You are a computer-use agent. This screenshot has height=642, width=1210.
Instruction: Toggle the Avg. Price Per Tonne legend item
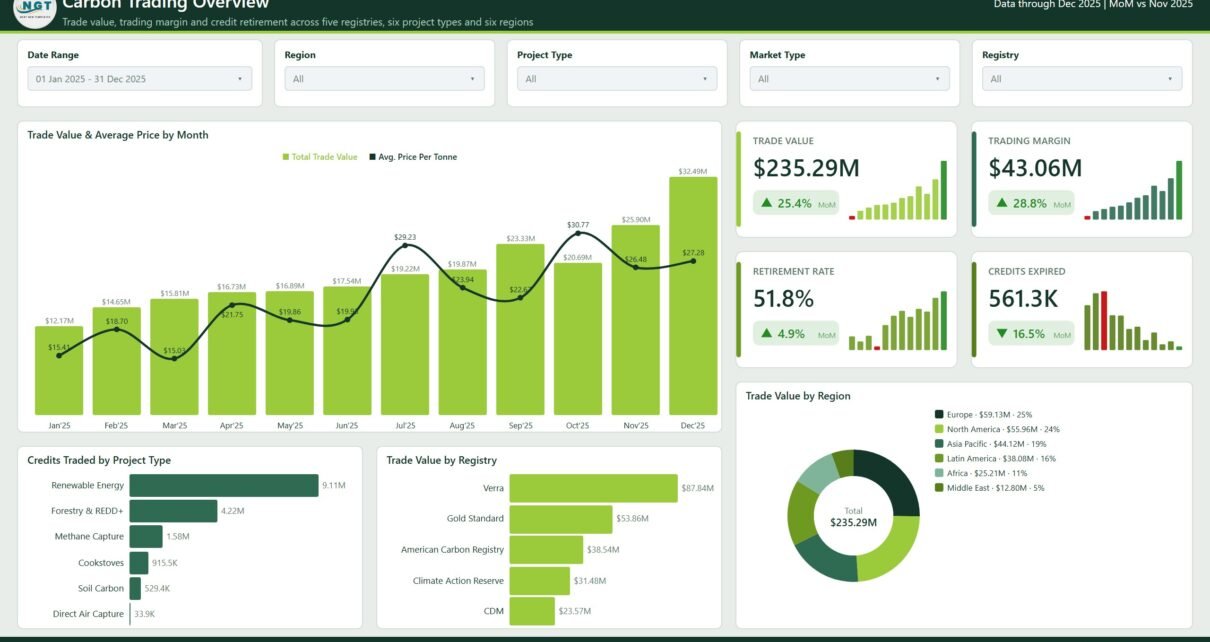coord(413,157)
